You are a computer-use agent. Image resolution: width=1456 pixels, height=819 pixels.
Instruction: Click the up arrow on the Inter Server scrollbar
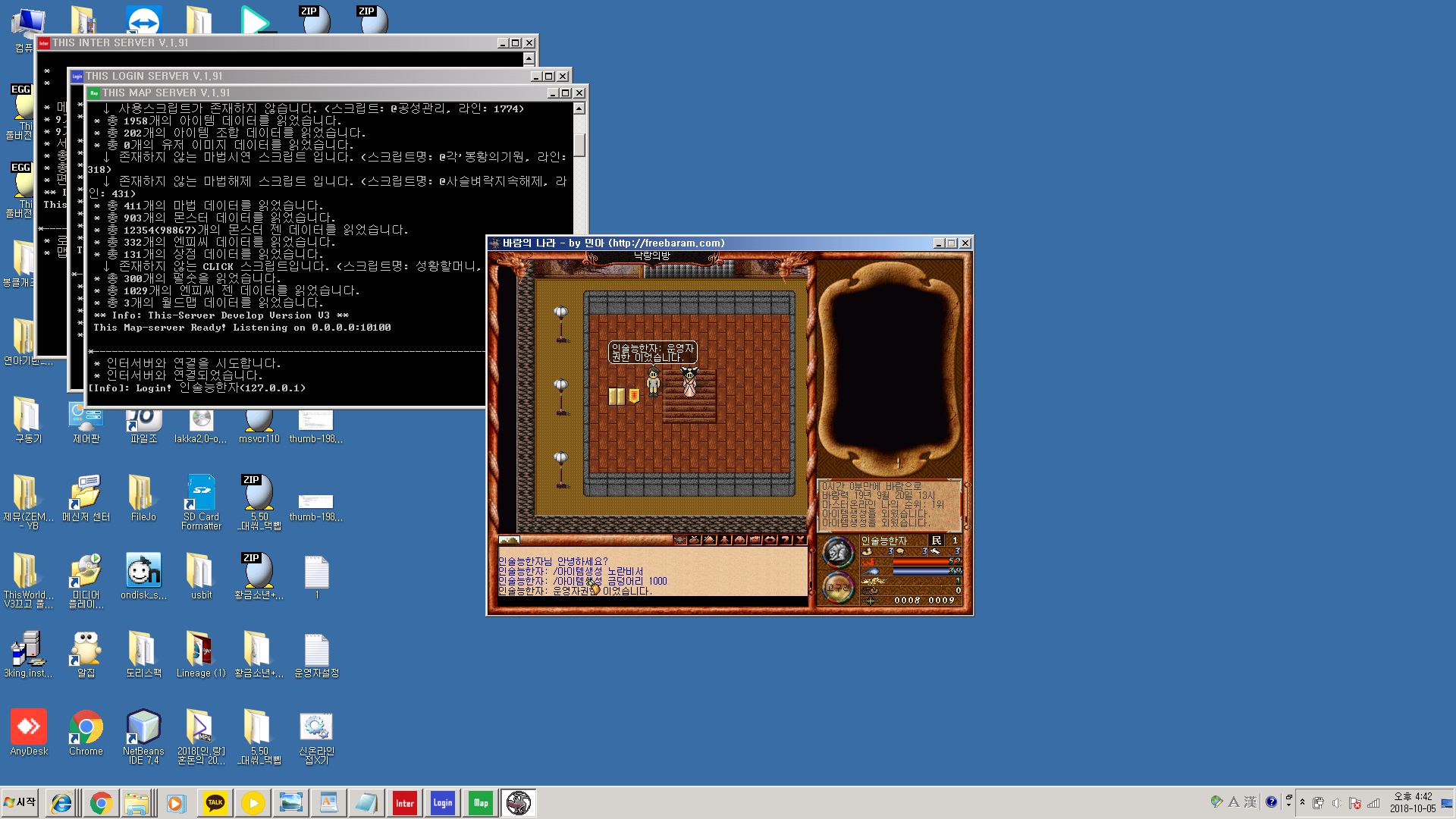[529, 59]
